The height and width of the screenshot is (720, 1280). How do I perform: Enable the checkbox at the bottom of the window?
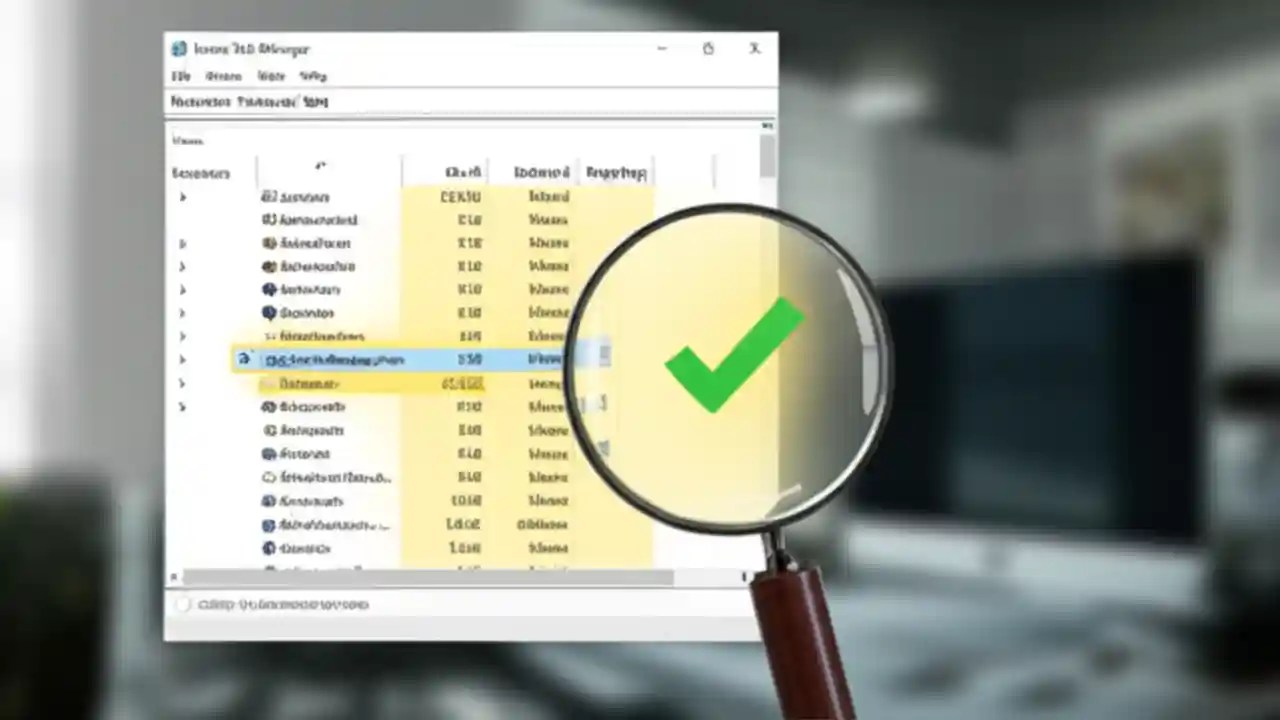coord(183,604)
